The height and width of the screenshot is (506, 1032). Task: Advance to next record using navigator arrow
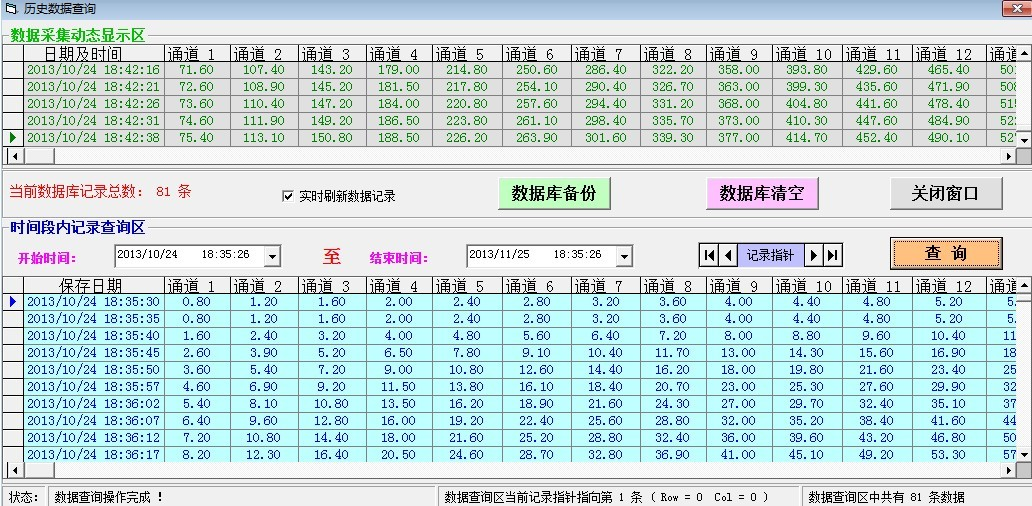click(814, 255)
